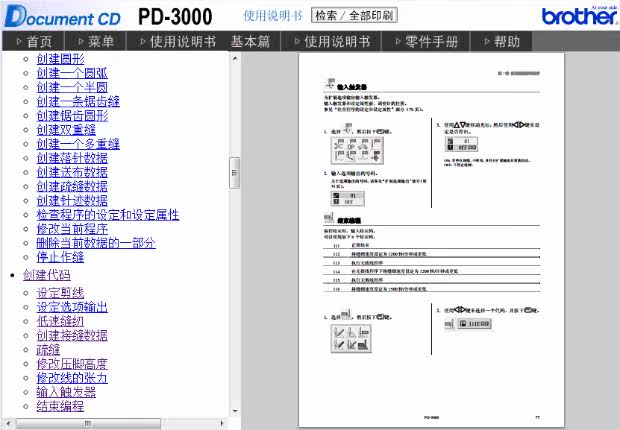Open the 疏缝 link
Viewport: 620px width, 430px height.
coord(49,350)
